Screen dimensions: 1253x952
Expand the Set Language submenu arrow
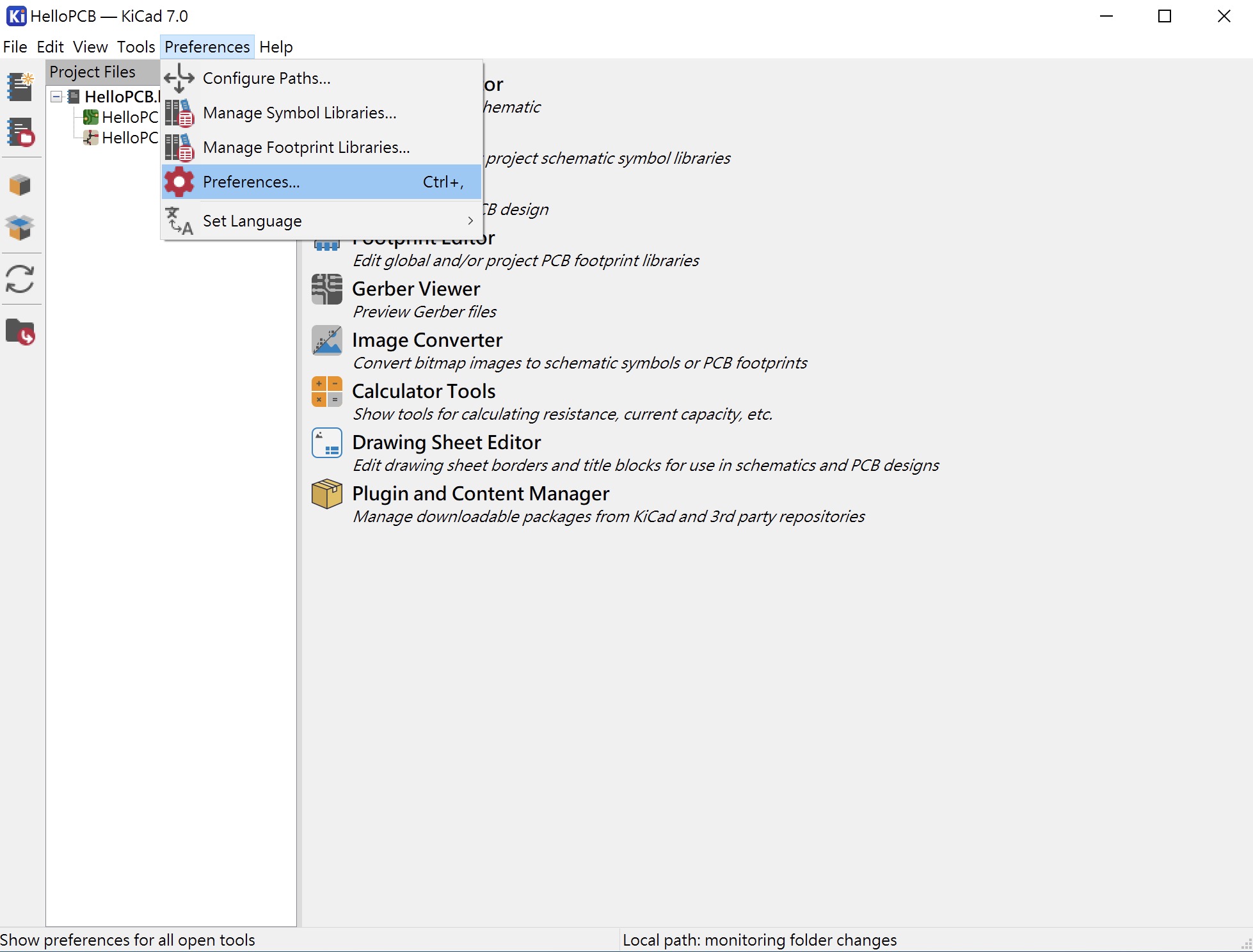[x=470, y=221]
